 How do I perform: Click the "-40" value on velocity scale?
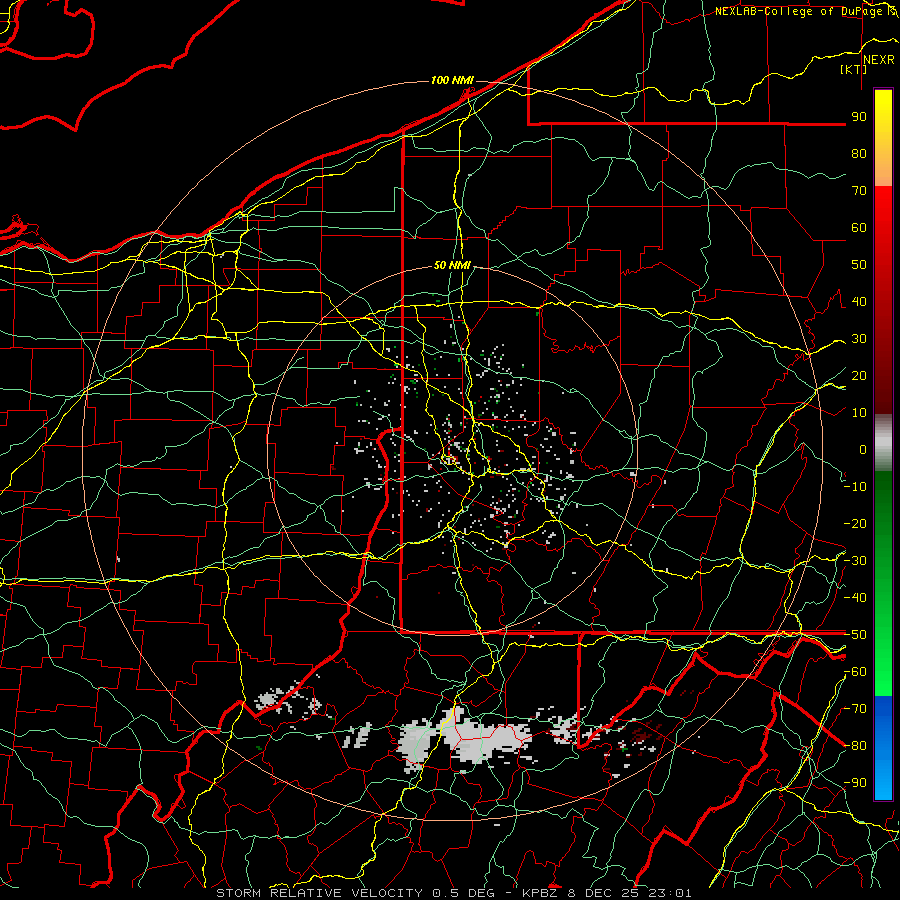click(855, 598)
